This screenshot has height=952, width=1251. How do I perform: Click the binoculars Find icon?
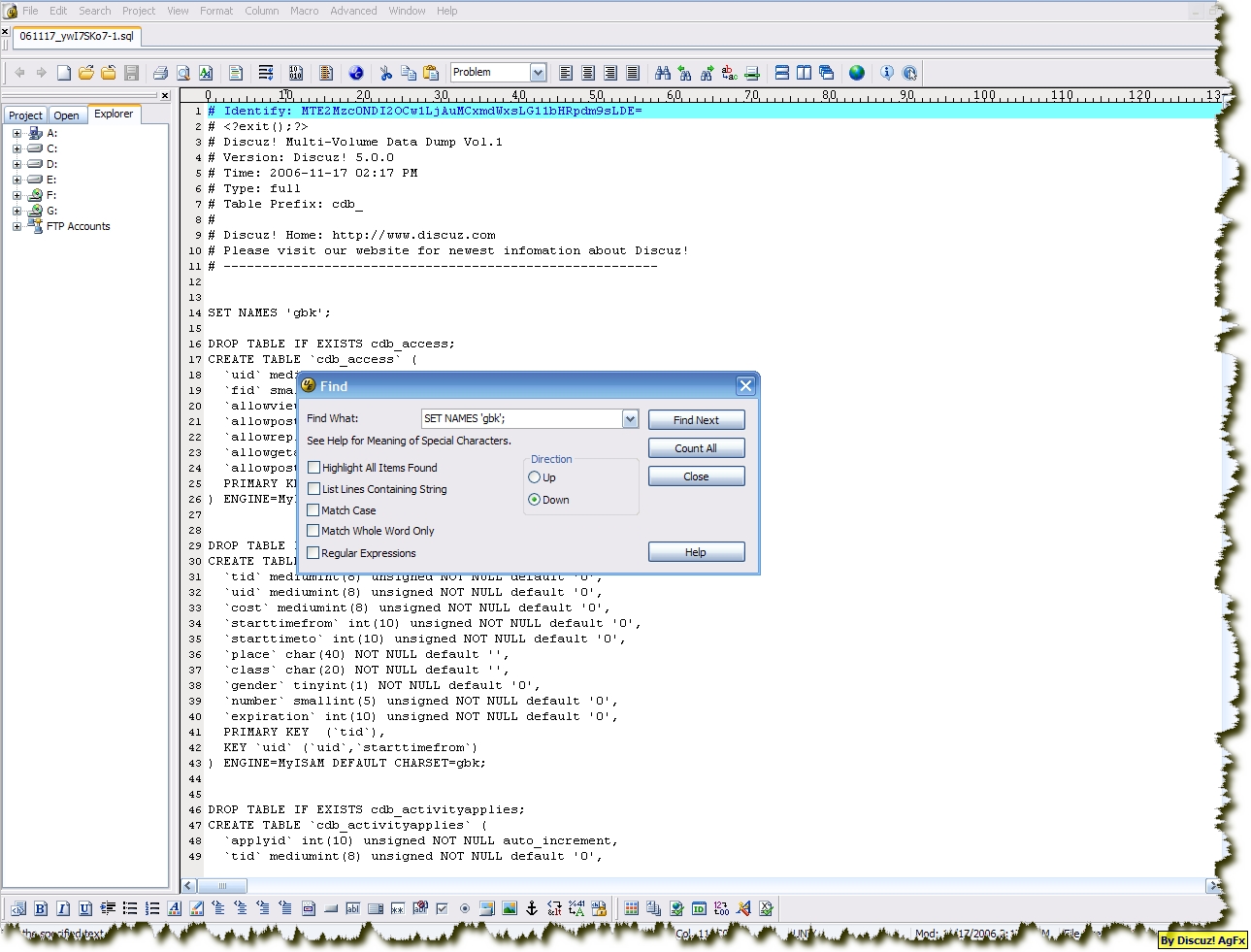663,73
